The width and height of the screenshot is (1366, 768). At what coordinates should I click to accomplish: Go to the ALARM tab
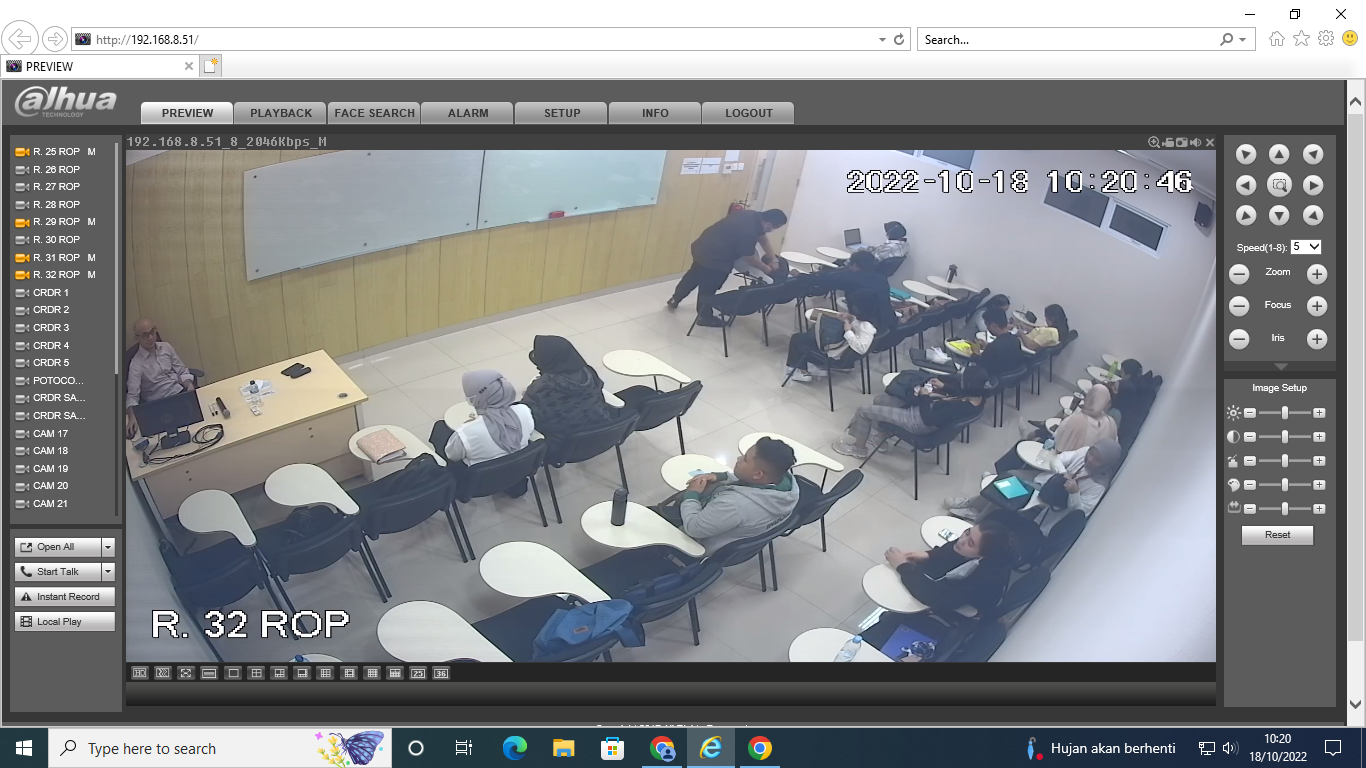coord(468,113)
